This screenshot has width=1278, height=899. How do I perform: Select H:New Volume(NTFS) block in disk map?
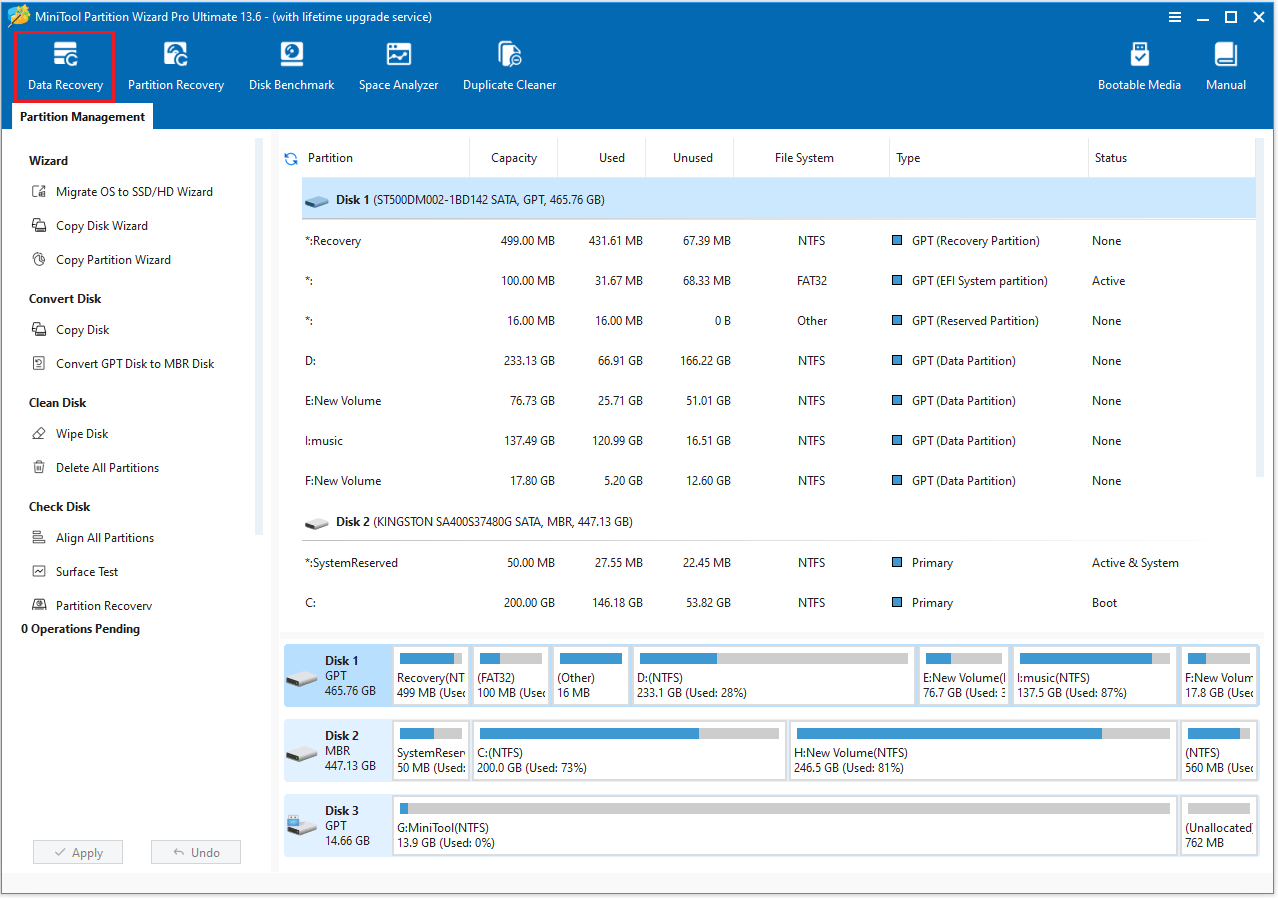pos(983,750)
